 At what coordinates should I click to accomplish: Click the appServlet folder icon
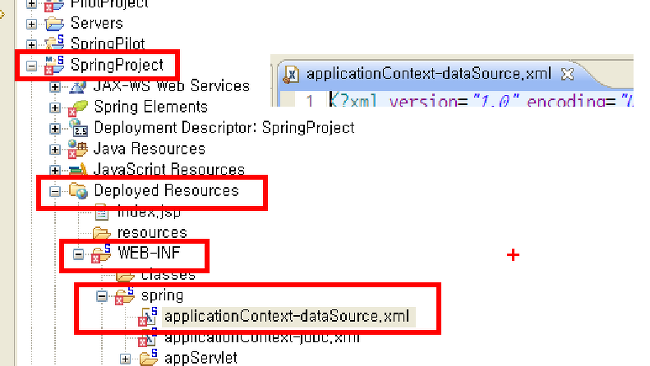(x=148, y=358)
